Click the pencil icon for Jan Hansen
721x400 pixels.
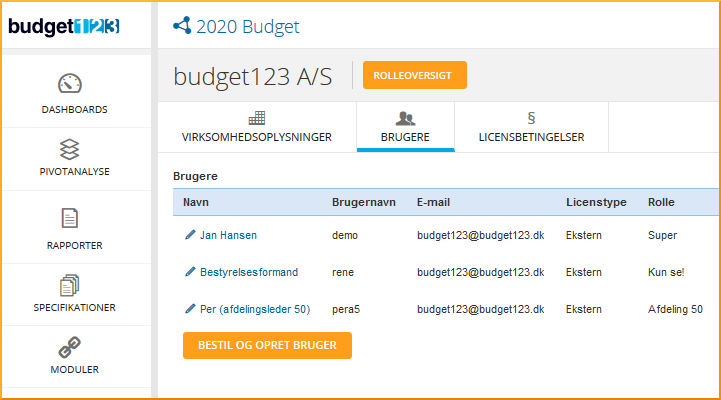tap(190, 235)
